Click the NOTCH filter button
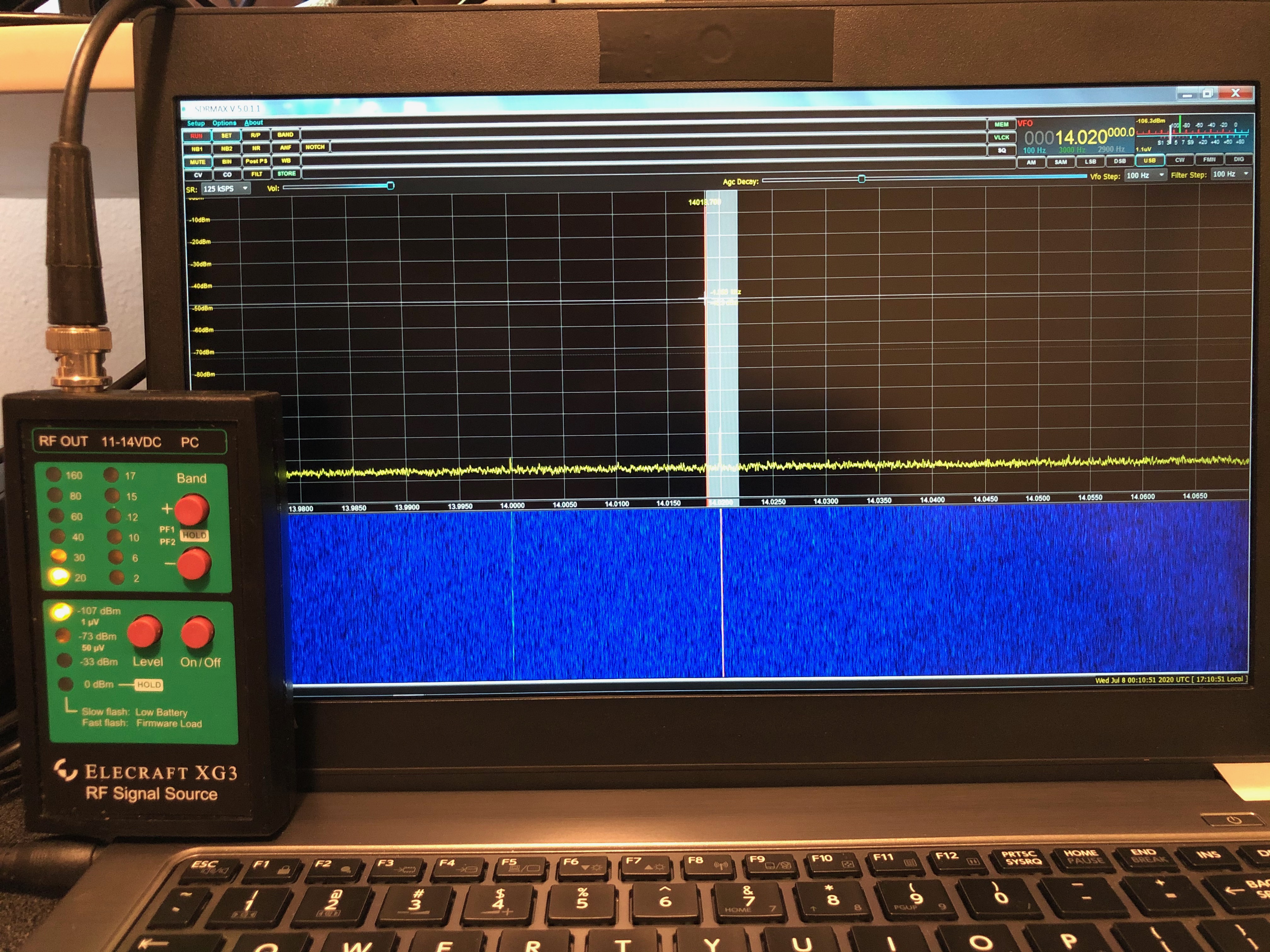 (315, 147)
